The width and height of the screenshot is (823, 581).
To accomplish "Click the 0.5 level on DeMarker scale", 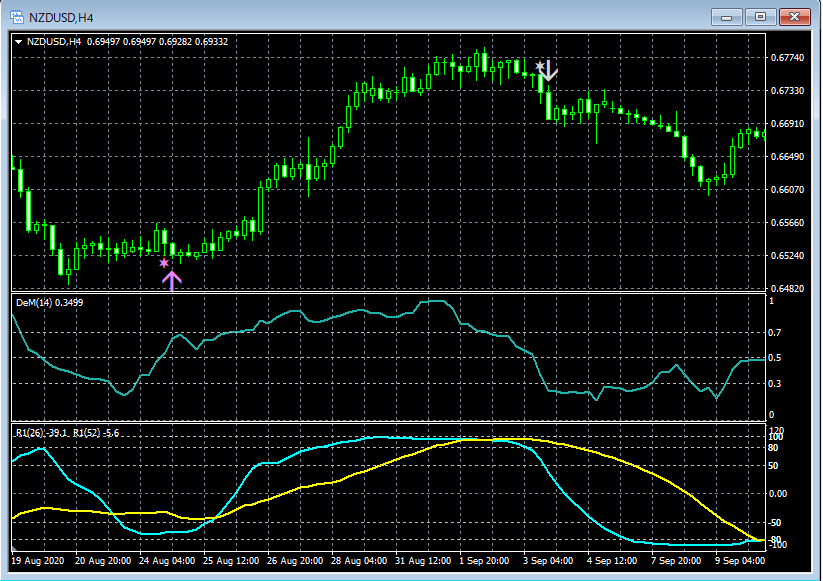I will coord(774,357).
